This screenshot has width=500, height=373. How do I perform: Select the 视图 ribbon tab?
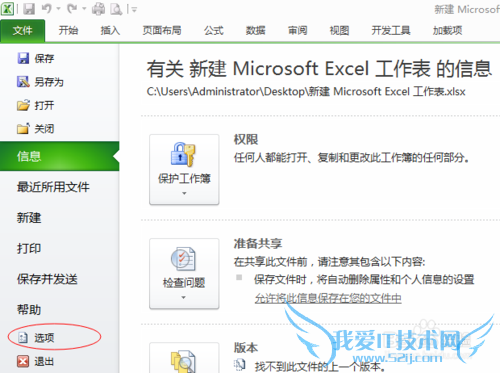[x=339, y=31]
